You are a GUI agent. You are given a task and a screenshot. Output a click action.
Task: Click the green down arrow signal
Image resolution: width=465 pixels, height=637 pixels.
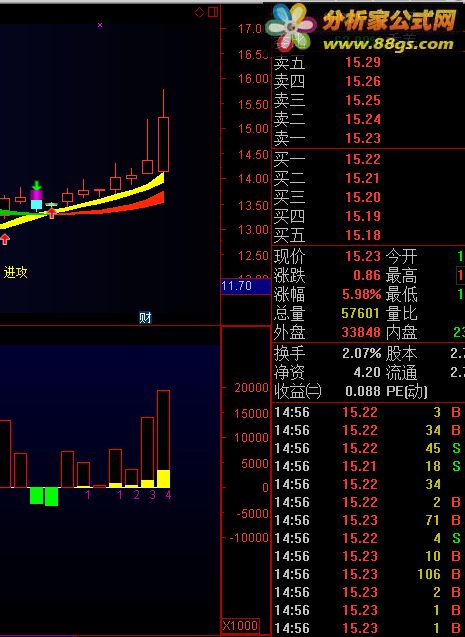[37, 186]
